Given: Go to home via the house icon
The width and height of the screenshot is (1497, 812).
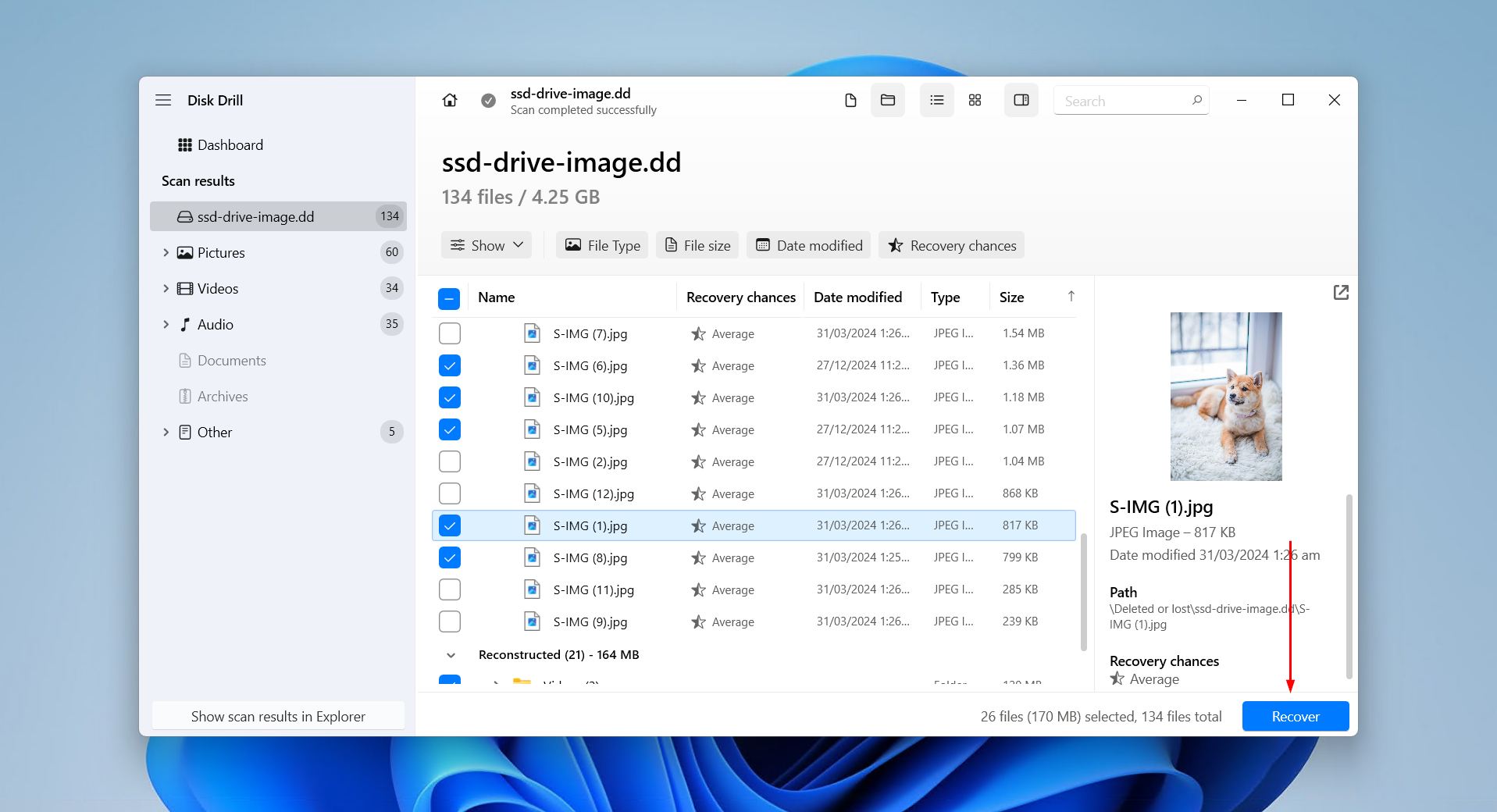Looking at the screenshot, I should point(450,100).
